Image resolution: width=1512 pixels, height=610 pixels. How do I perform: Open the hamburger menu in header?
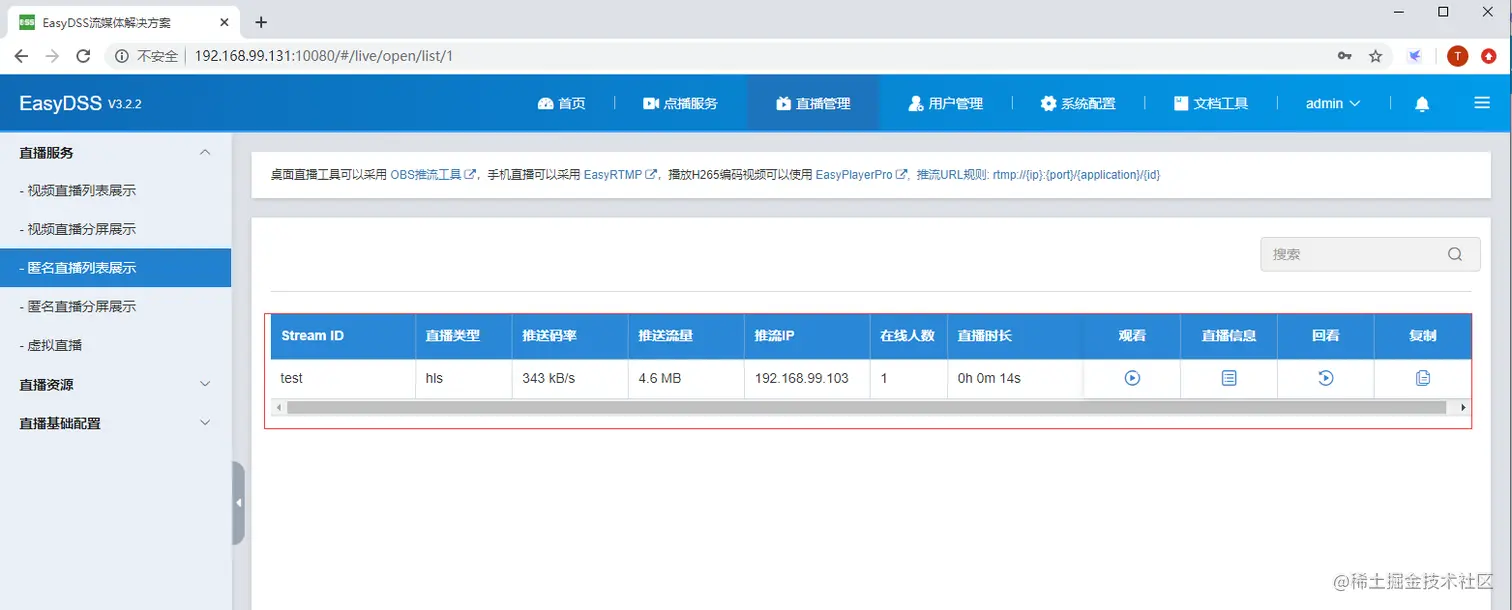click(1482, 103)
